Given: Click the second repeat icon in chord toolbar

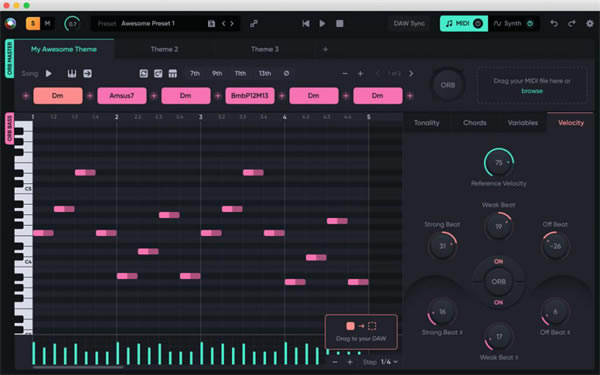Looking at the screenshot, I should click(158, 73).
